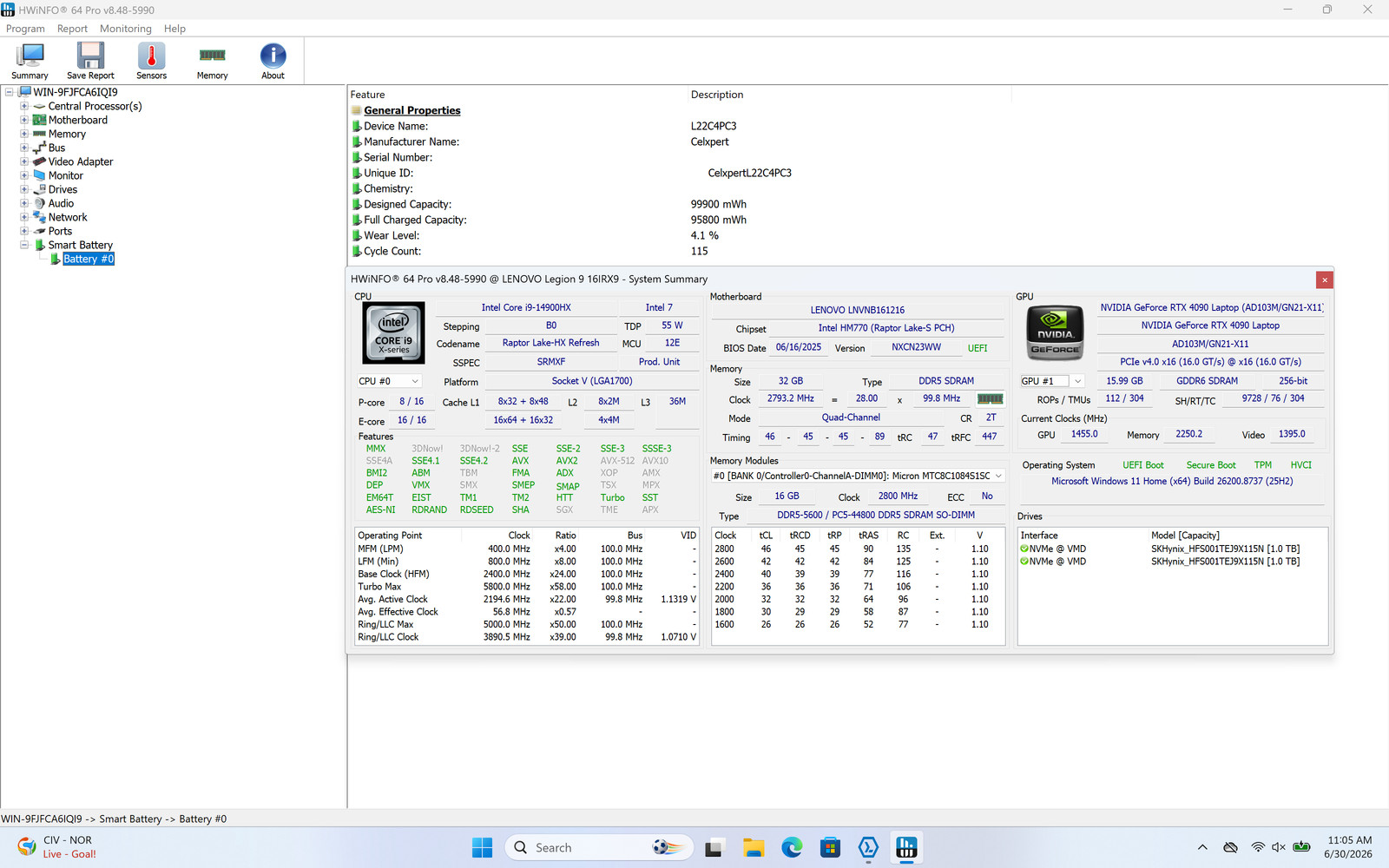
Task: Click the Prod. Unit link
Action: [659, 362]
